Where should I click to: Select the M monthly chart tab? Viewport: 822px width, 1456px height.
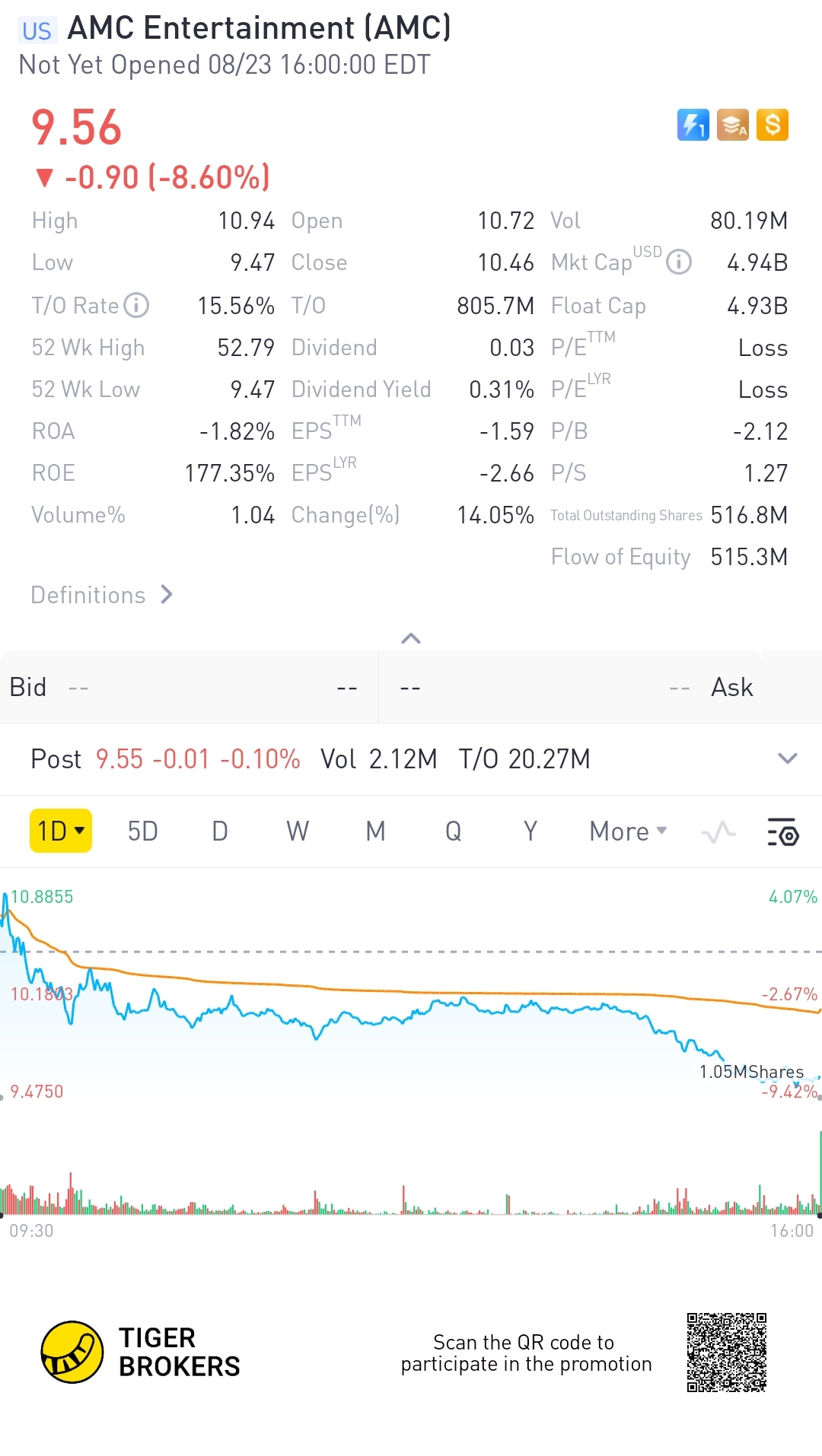pyautogui.click(x=375, y=831)
